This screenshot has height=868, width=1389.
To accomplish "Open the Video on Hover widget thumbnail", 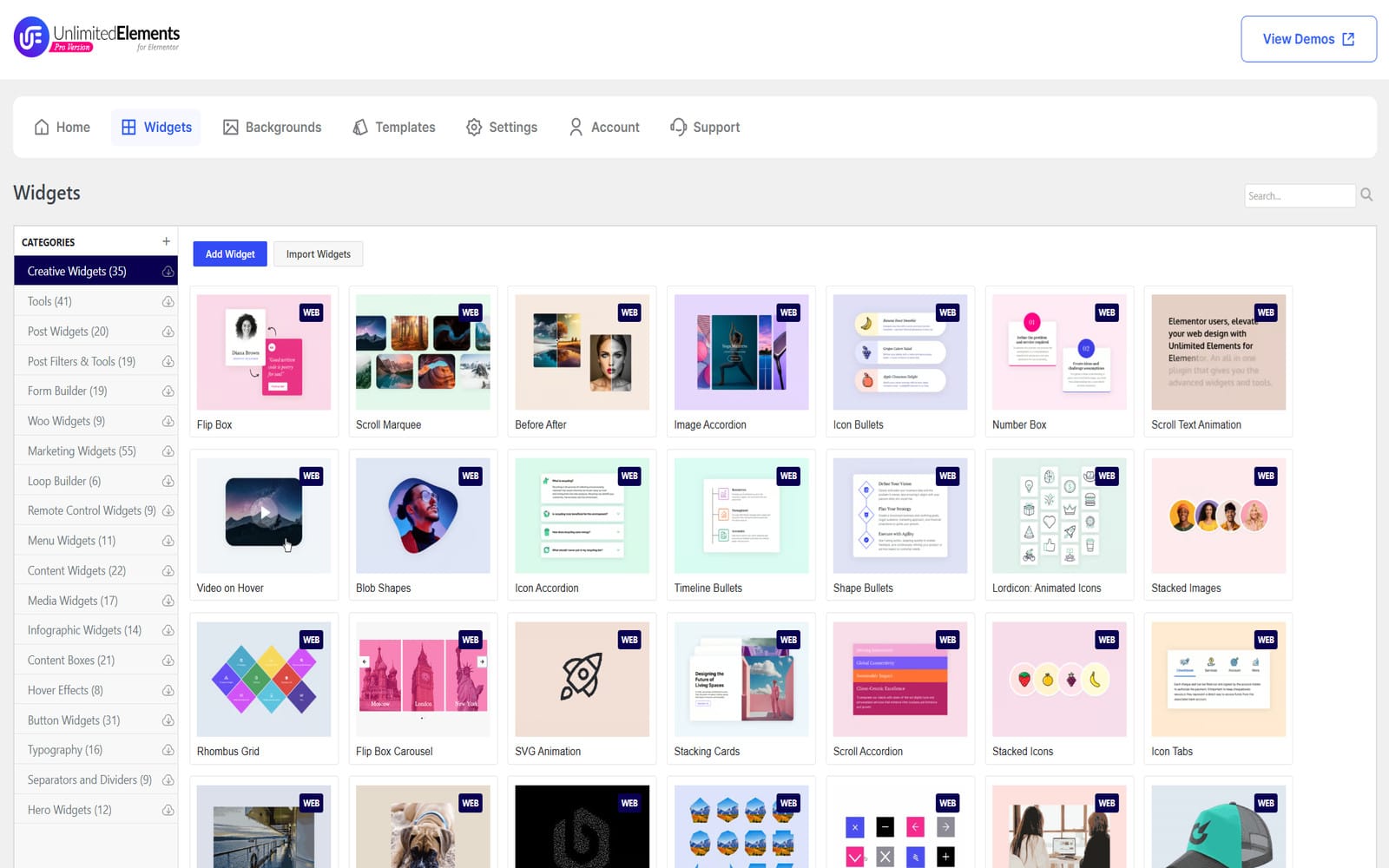I will 264,516.
